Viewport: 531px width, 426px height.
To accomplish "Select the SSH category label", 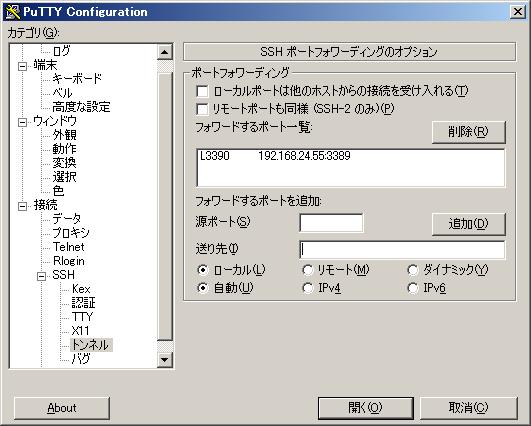I will coord(64,275).
